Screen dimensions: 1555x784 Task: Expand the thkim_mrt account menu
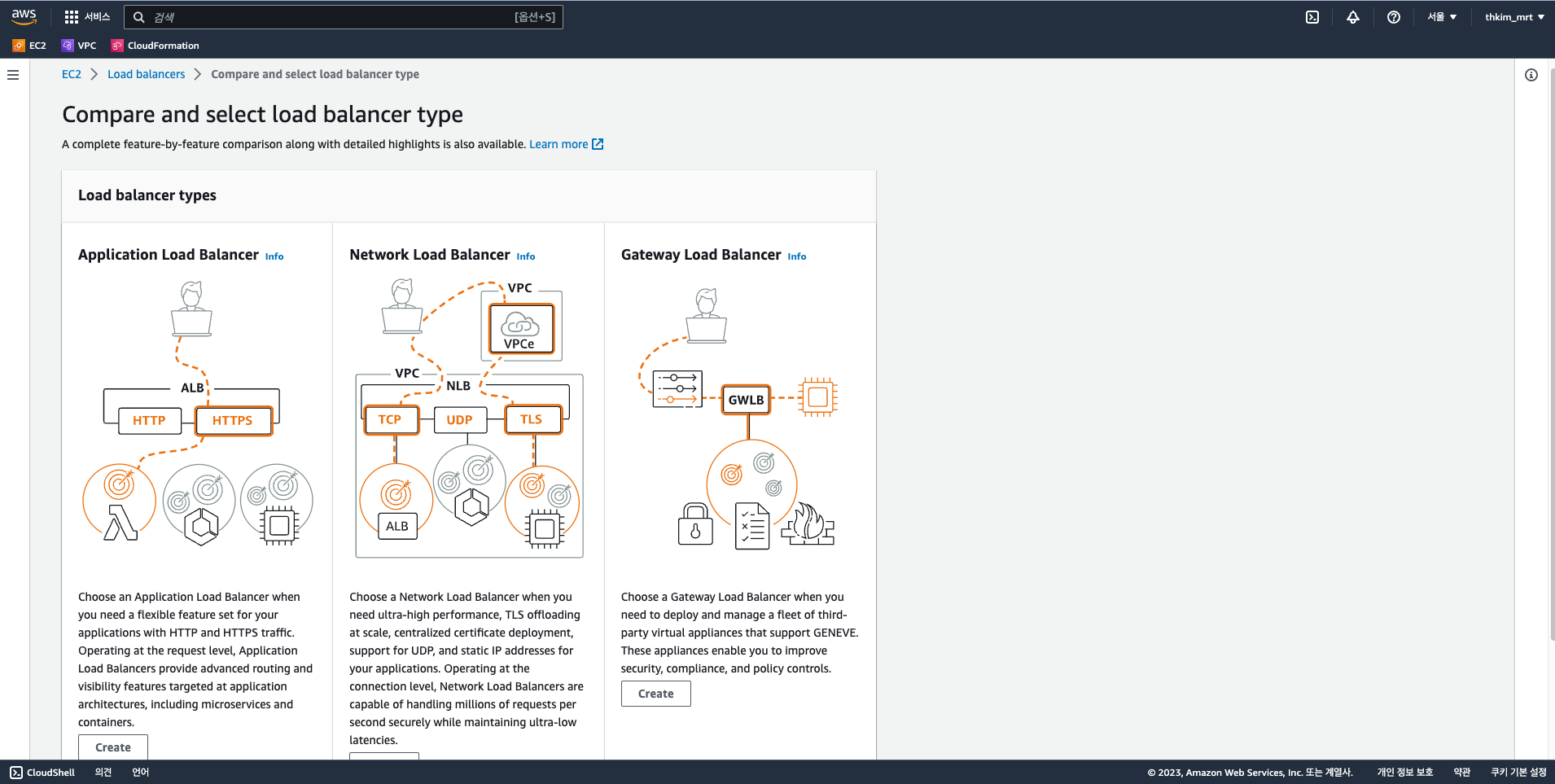[x=1514, y=17]
